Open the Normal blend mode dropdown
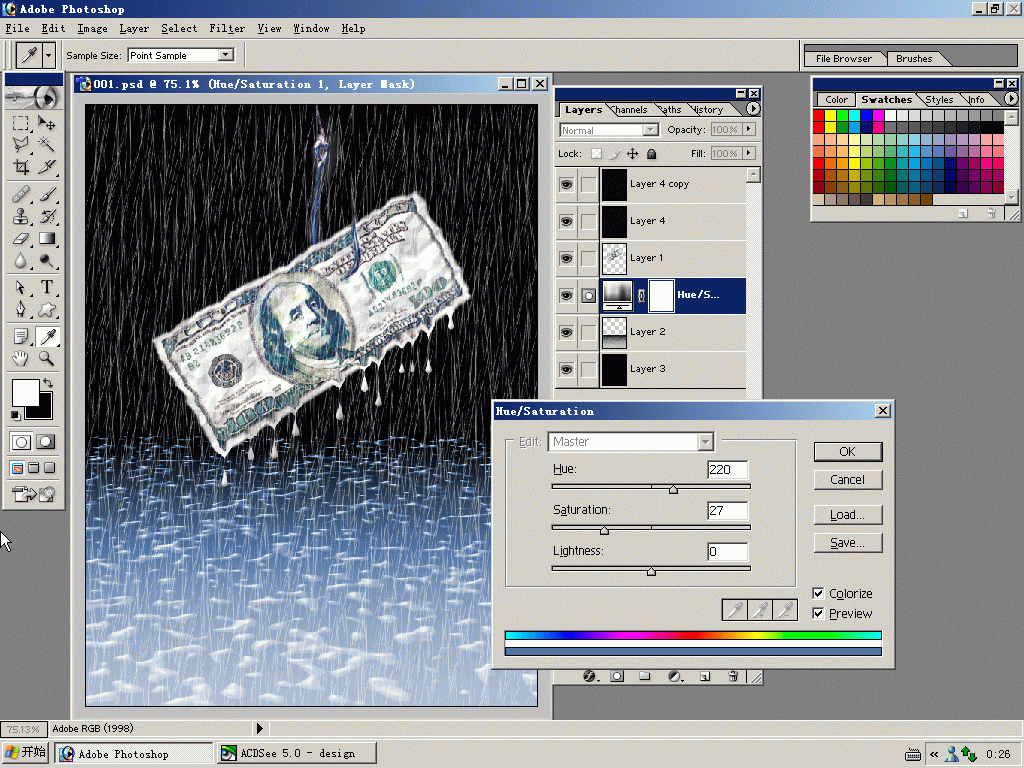Screen dimensions: 1024x768 [650, 130]
